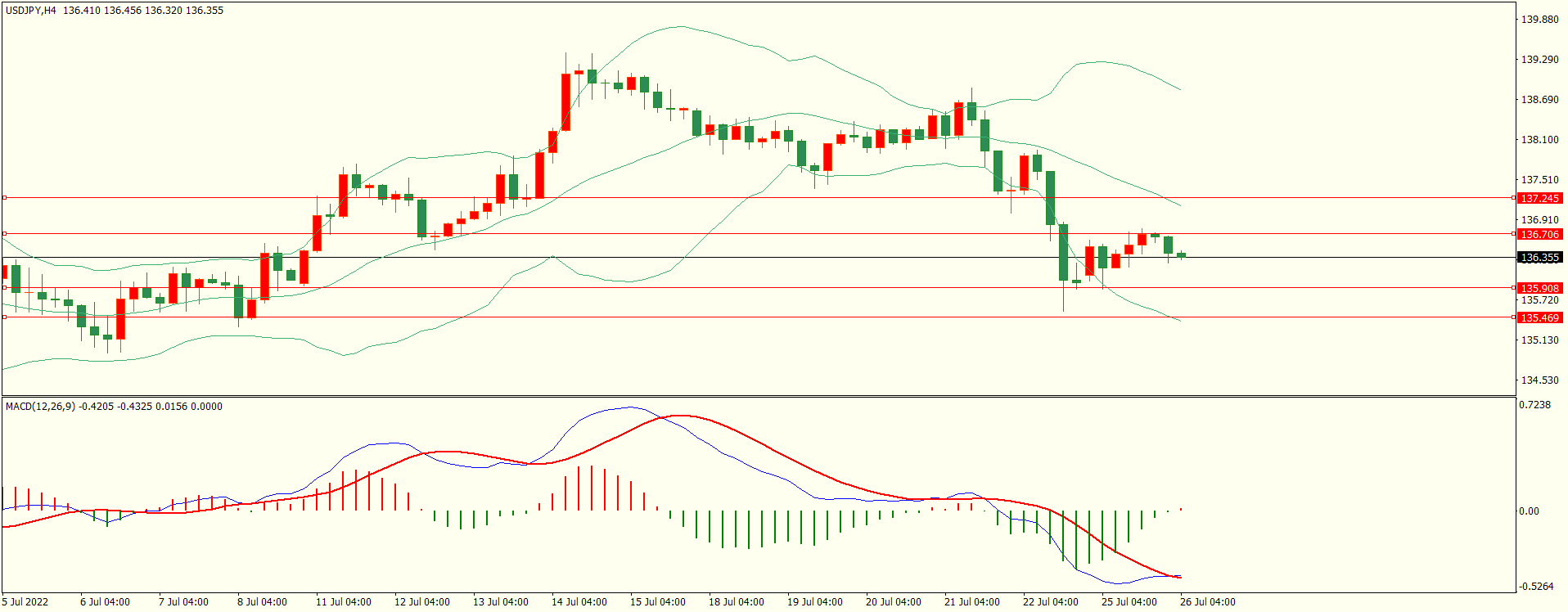Grab left handle of the 135.469 horizontal line
1568x612 pixels.
point(4,317)
